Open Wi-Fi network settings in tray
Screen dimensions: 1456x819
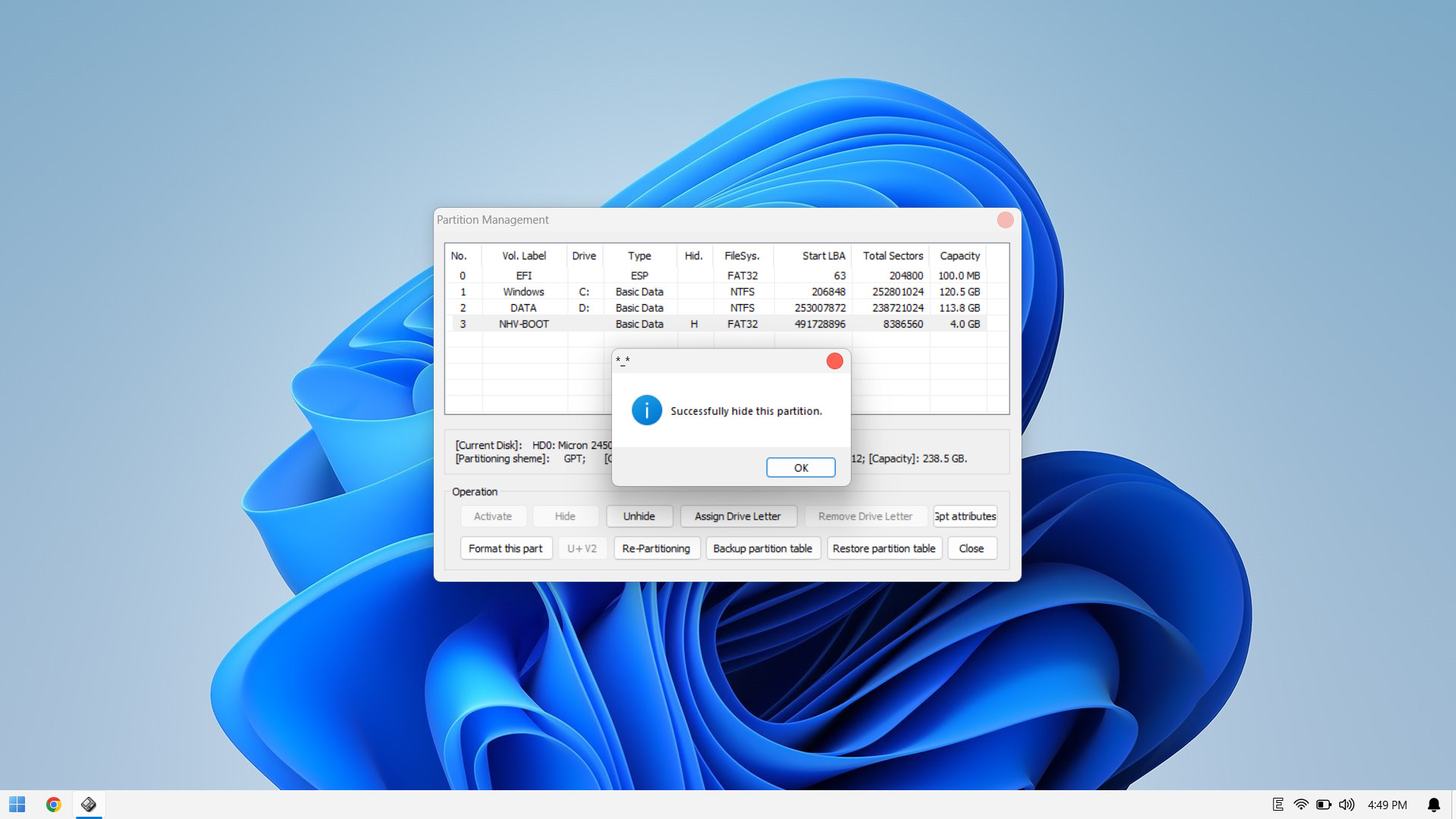click(x=1301, y=805)
